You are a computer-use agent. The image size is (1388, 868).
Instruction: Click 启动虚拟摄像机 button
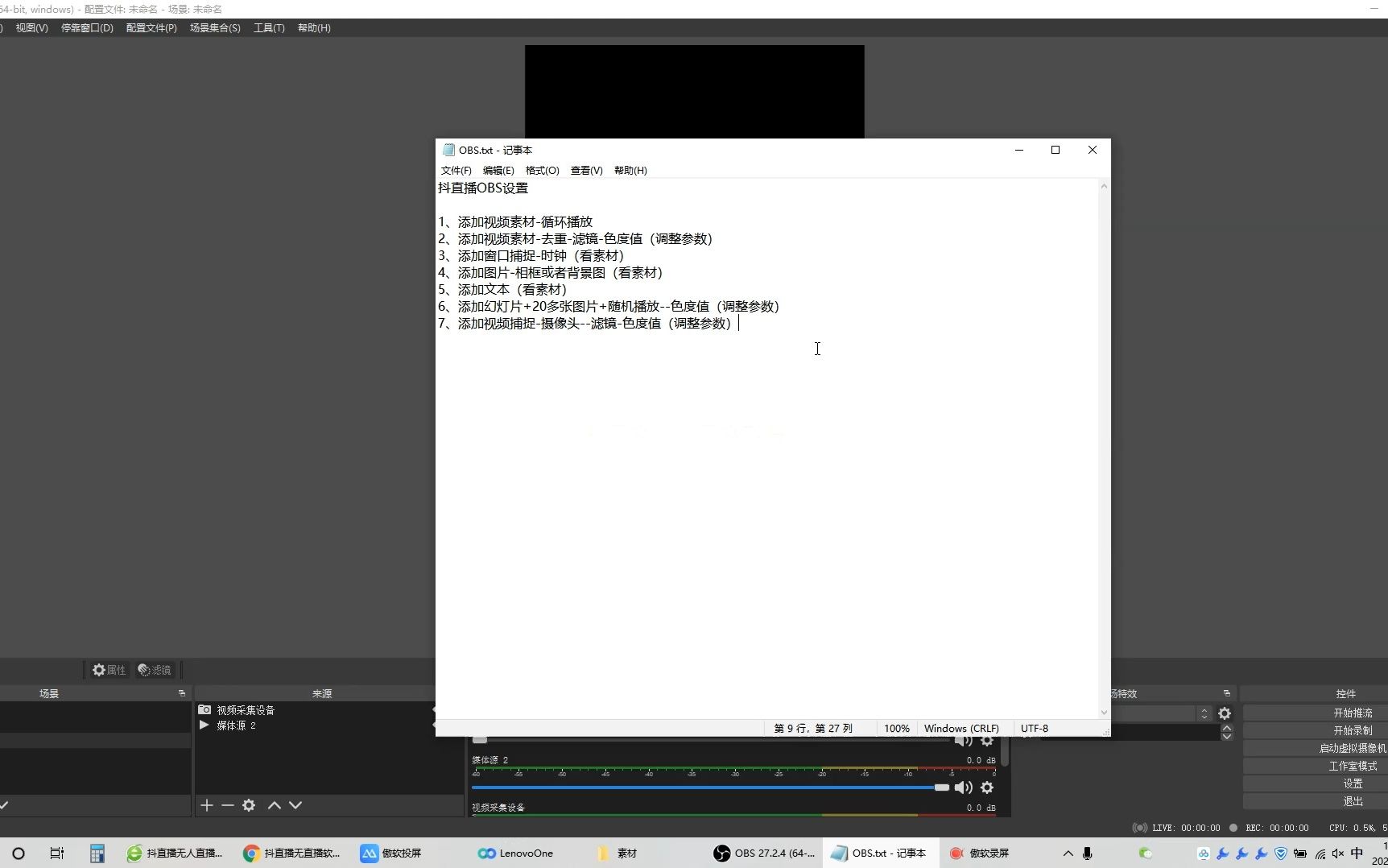1316,749
